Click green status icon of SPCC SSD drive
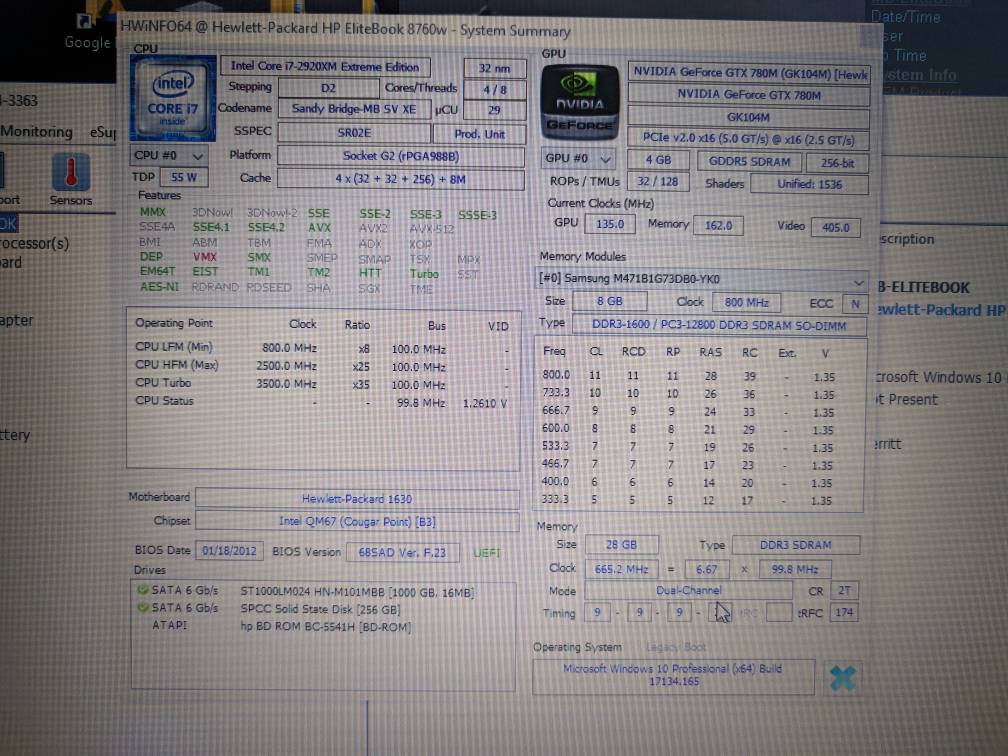Image resolution: width=1008 pixels, height=756 pixels. click(x=143, y=608)
